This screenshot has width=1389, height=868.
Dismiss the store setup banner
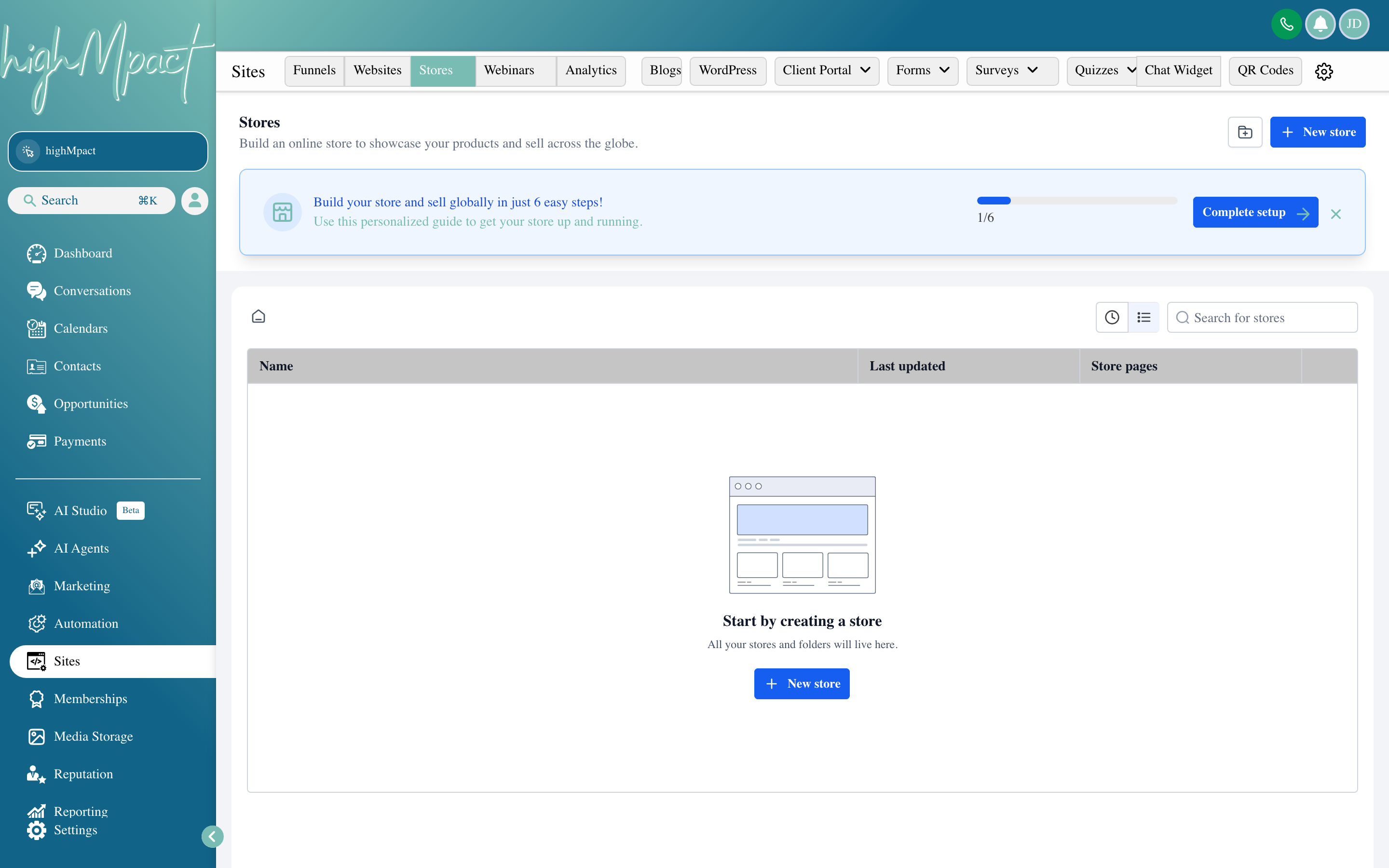point(1335,214)
